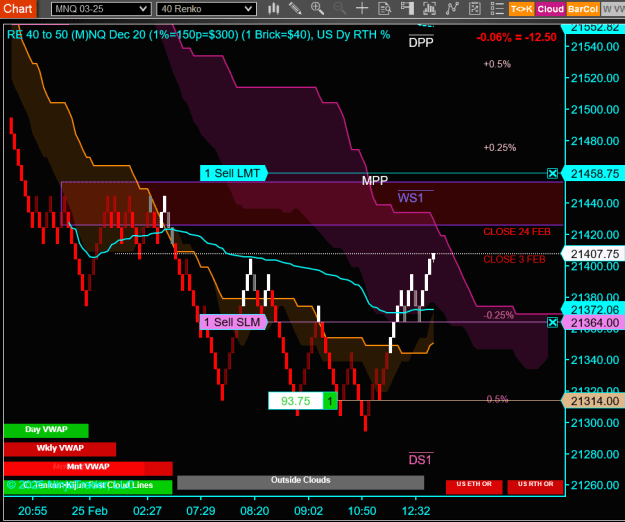Select the 1 Sell SLM order label
625x522 pixels.
(234, 322)
